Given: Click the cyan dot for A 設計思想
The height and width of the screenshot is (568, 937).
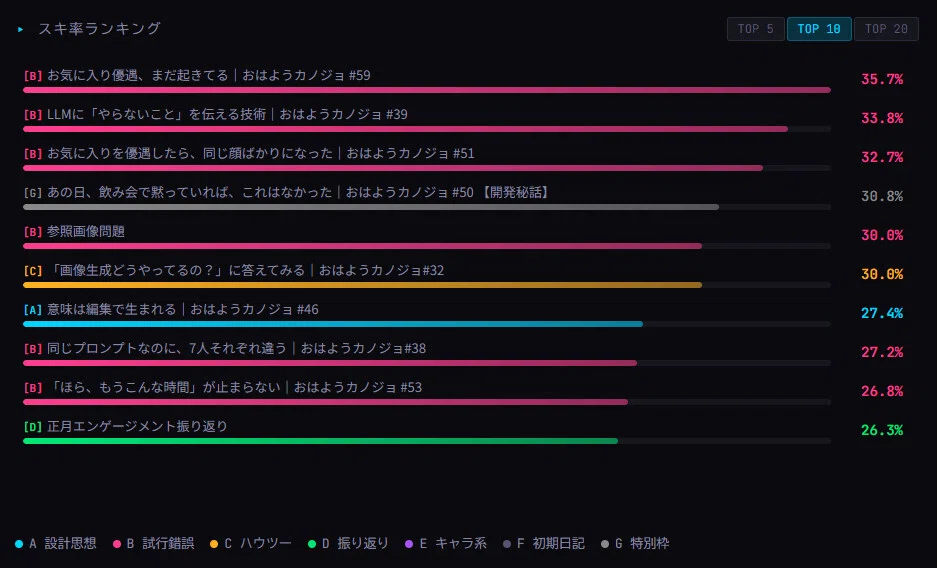Looking at the screenshot, I should (19, 544).
